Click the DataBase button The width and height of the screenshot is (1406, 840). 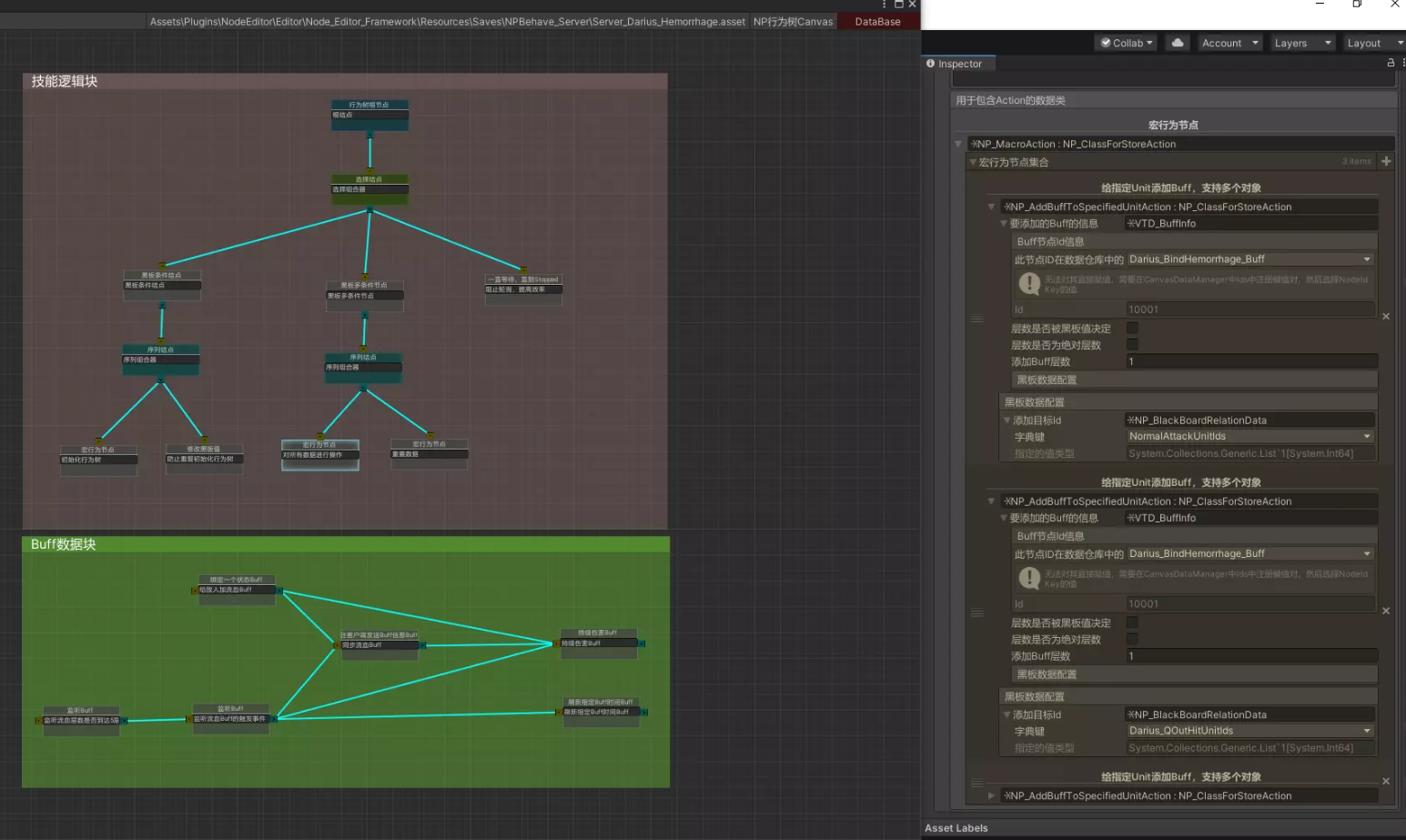pyautogui.click(x=876, y=20)
